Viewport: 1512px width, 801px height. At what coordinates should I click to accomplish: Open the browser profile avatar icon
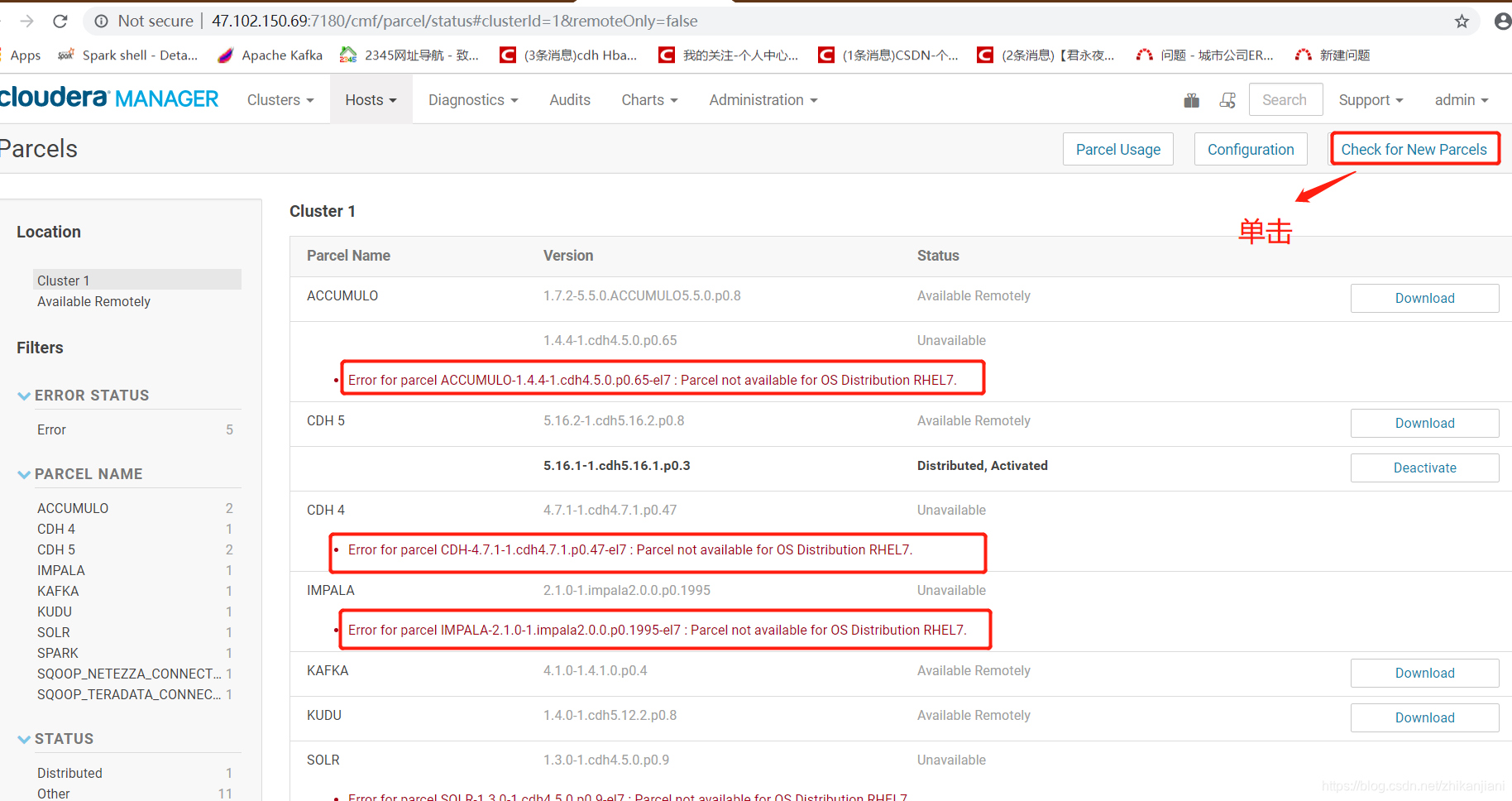[1502, 22]
